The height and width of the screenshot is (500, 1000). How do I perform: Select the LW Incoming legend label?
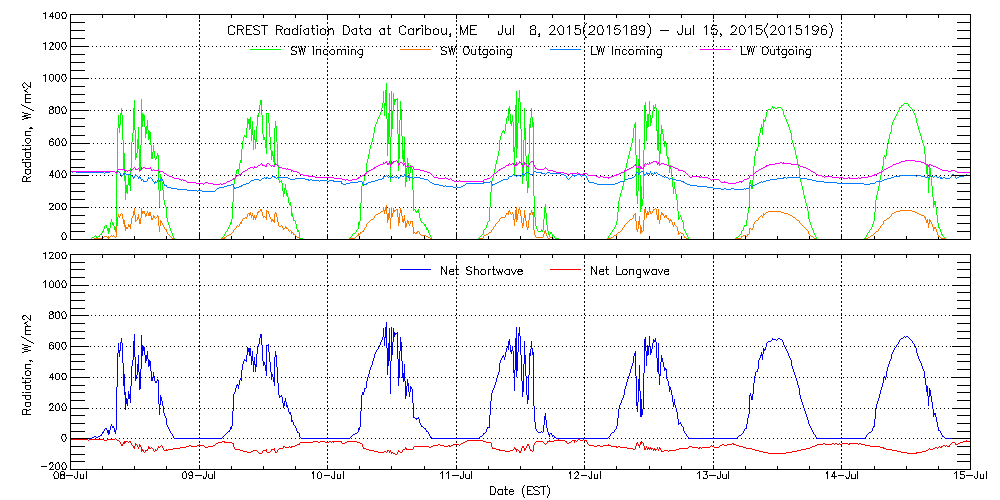pos(625,51)
